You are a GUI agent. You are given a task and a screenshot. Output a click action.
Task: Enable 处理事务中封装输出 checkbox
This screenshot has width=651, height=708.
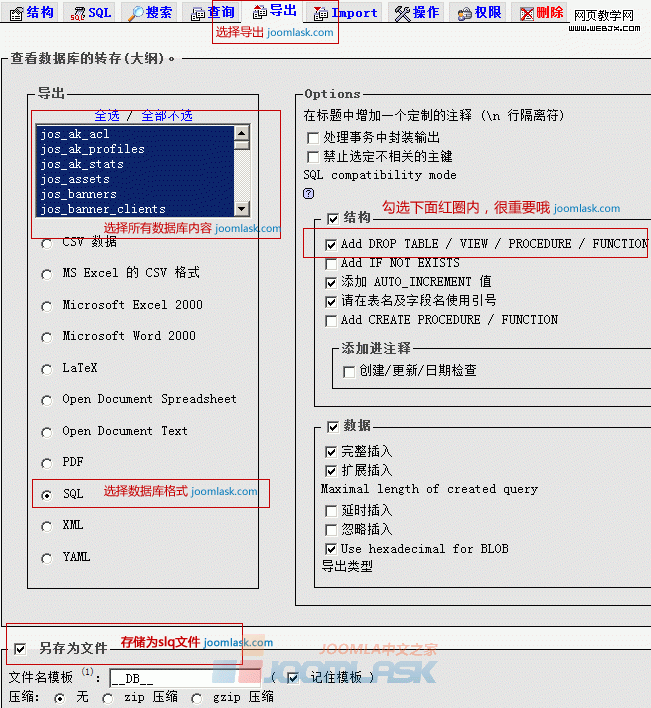click(x=312, y=138)
